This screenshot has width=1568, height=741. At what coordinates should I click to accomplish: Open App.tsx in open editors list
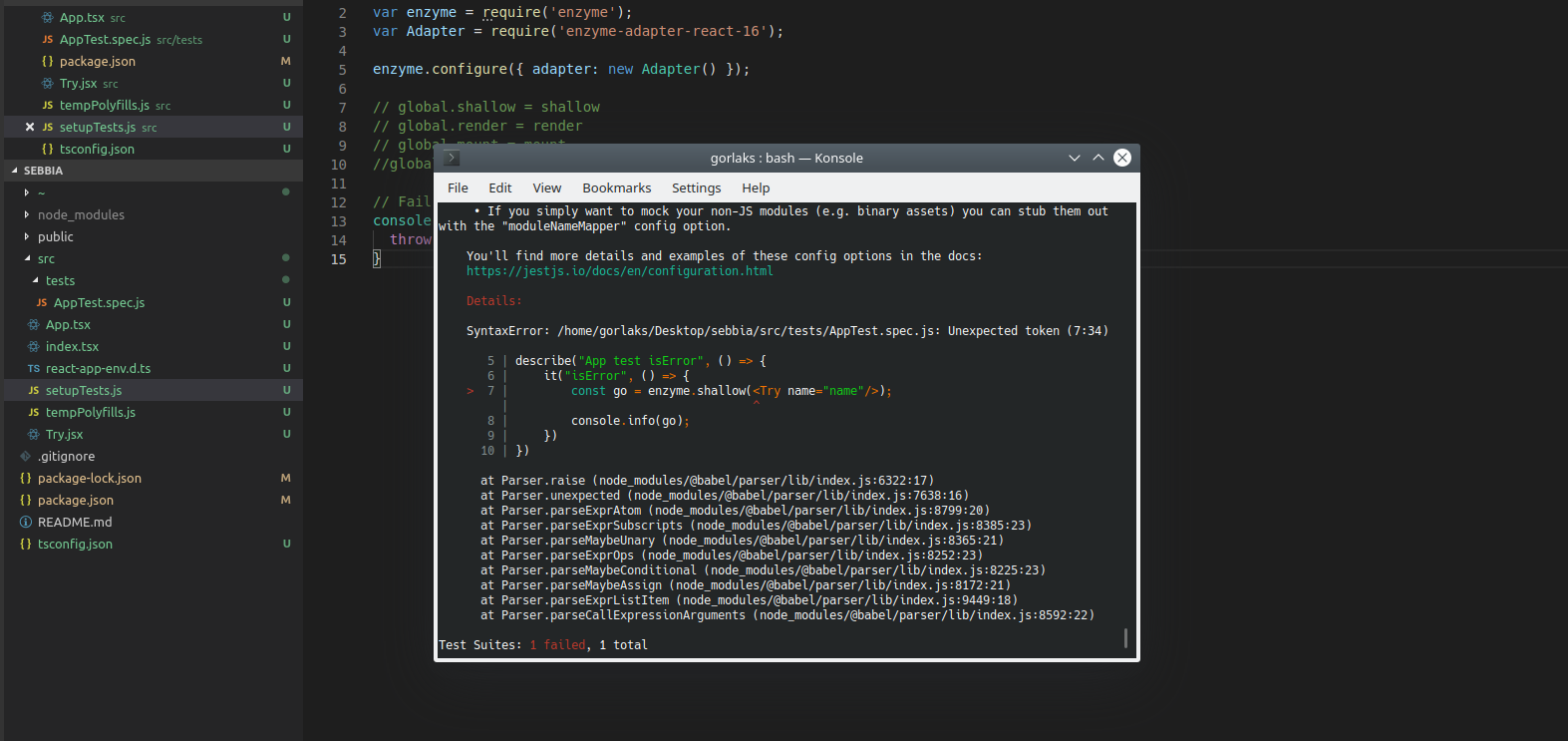pos(82,17)
